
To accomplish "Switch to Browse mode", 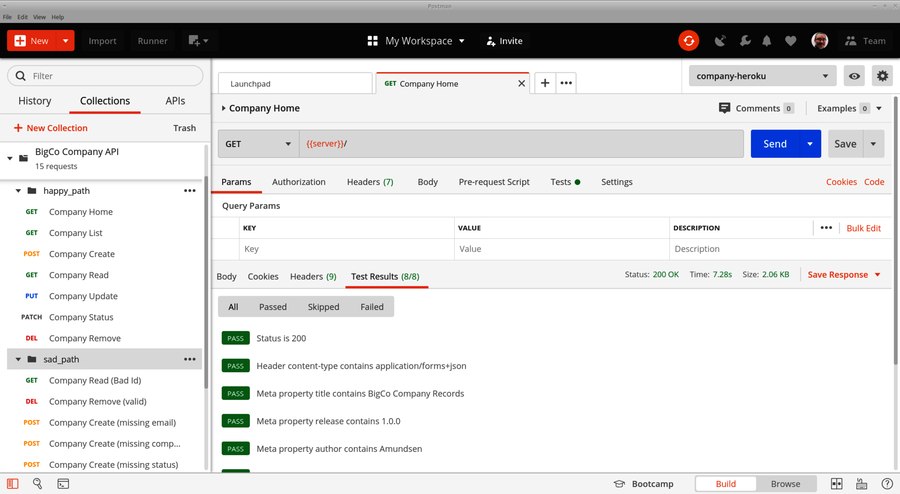I will tap(785, 484).
